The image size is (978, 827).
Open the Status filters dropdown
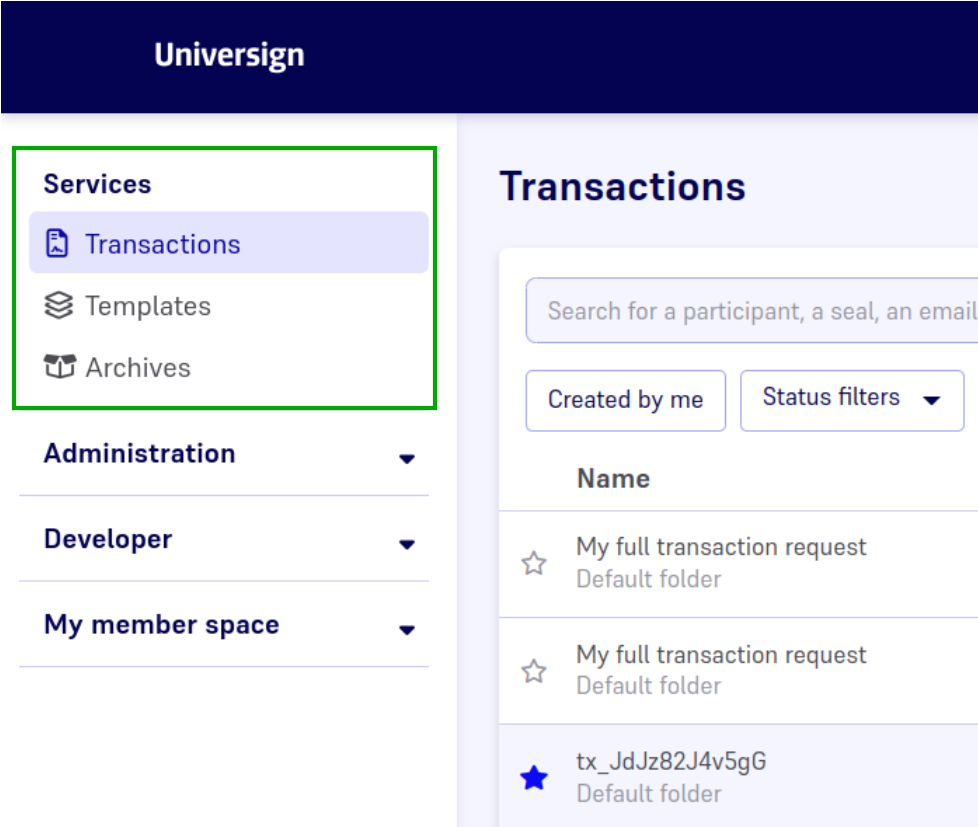(851, 399)
